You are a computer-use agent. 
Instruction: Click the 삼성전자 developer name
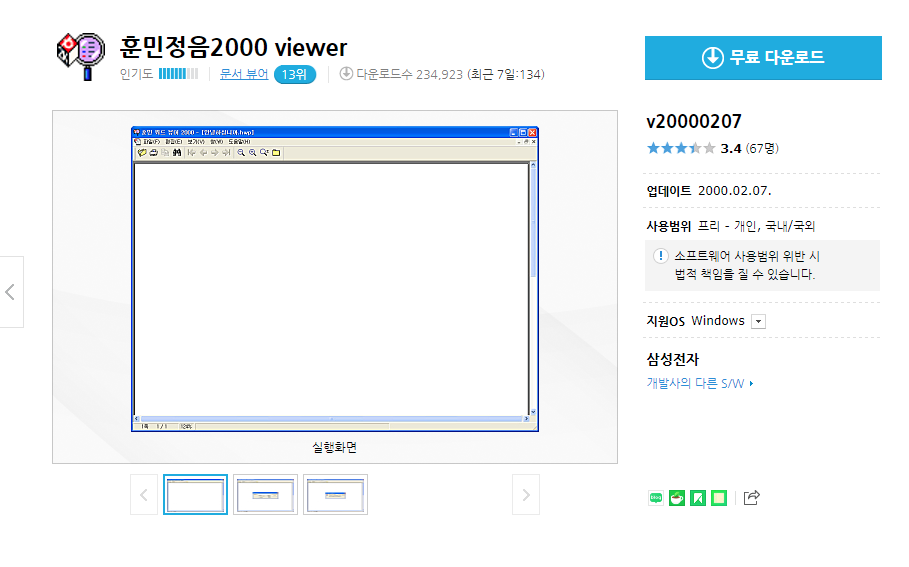(672, 359)
